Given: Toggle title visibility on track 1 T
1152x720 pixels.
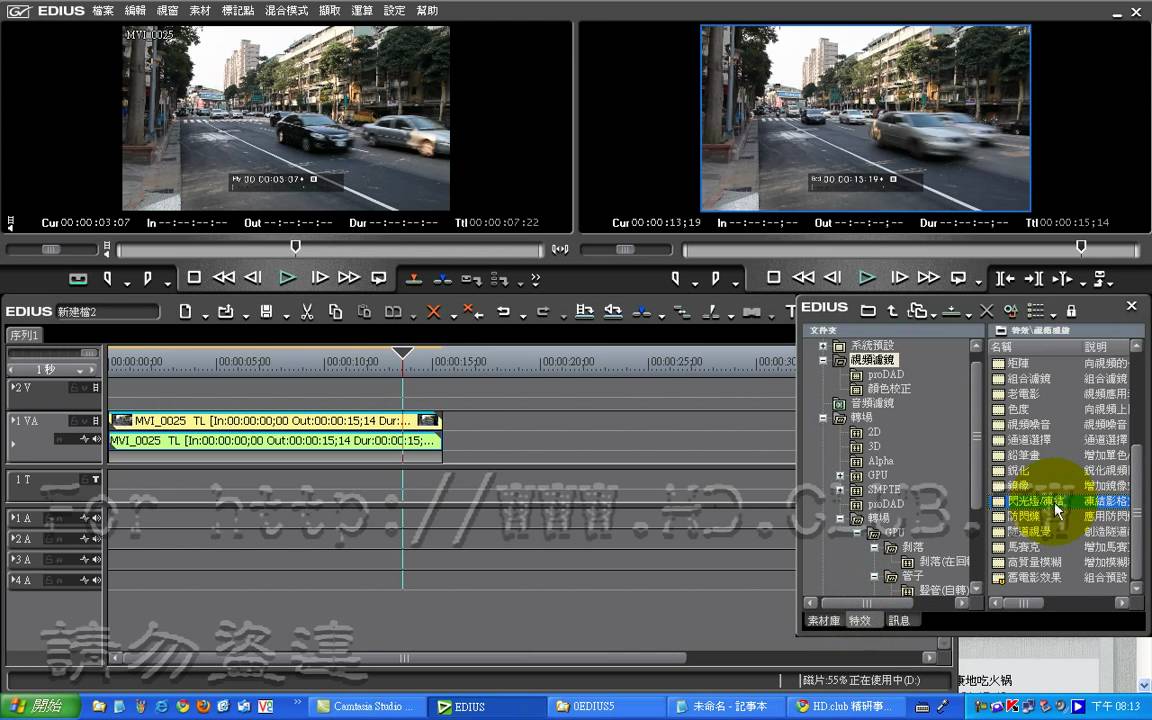Looking at the screenshot, I should tap(96, 479).
